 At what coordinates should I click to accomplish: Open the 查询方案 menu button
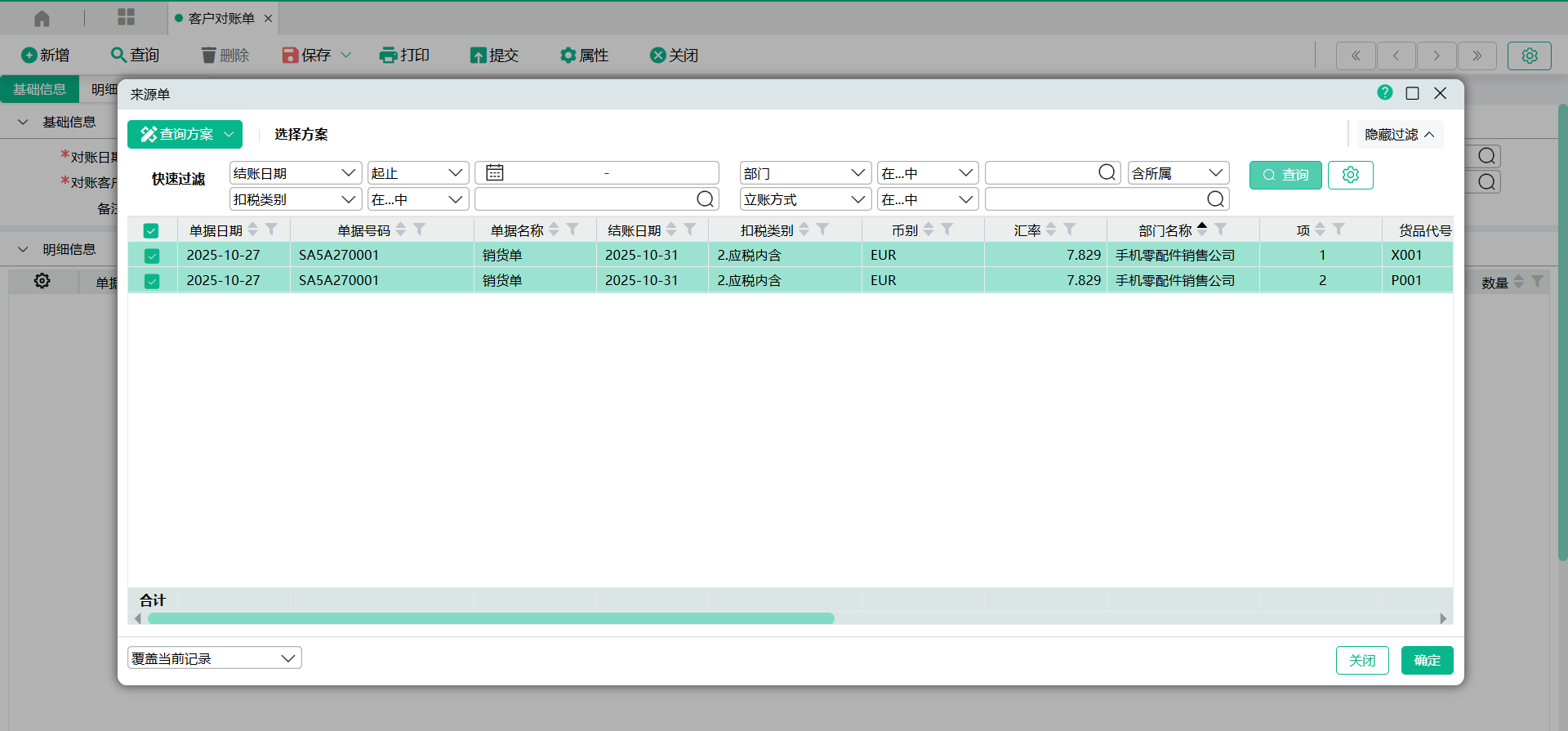coord(185,134)
